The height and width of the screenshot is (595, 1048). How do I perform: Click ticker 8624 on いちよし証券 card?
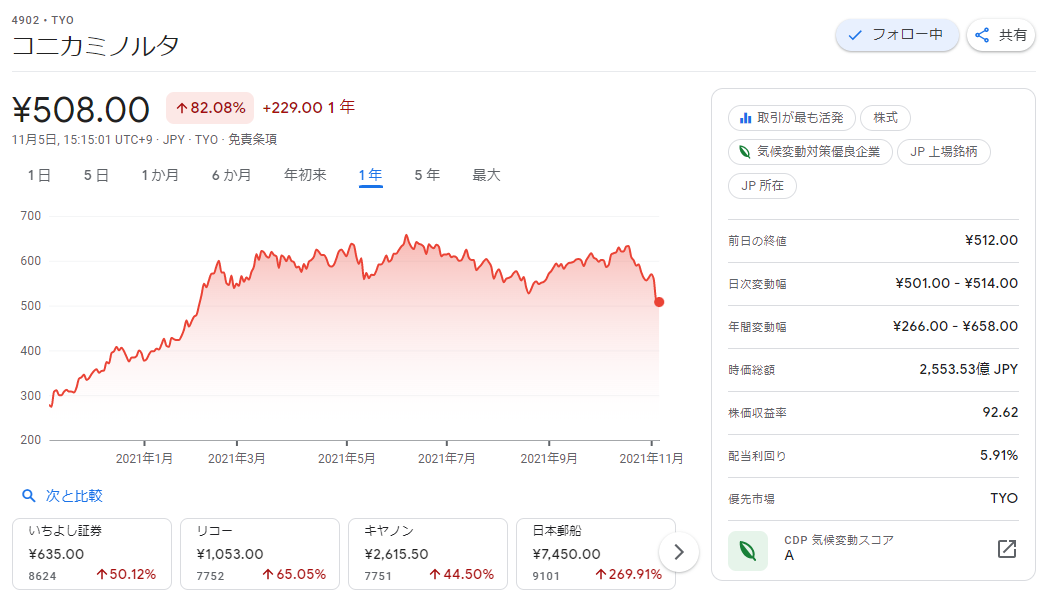pos(42,576)
